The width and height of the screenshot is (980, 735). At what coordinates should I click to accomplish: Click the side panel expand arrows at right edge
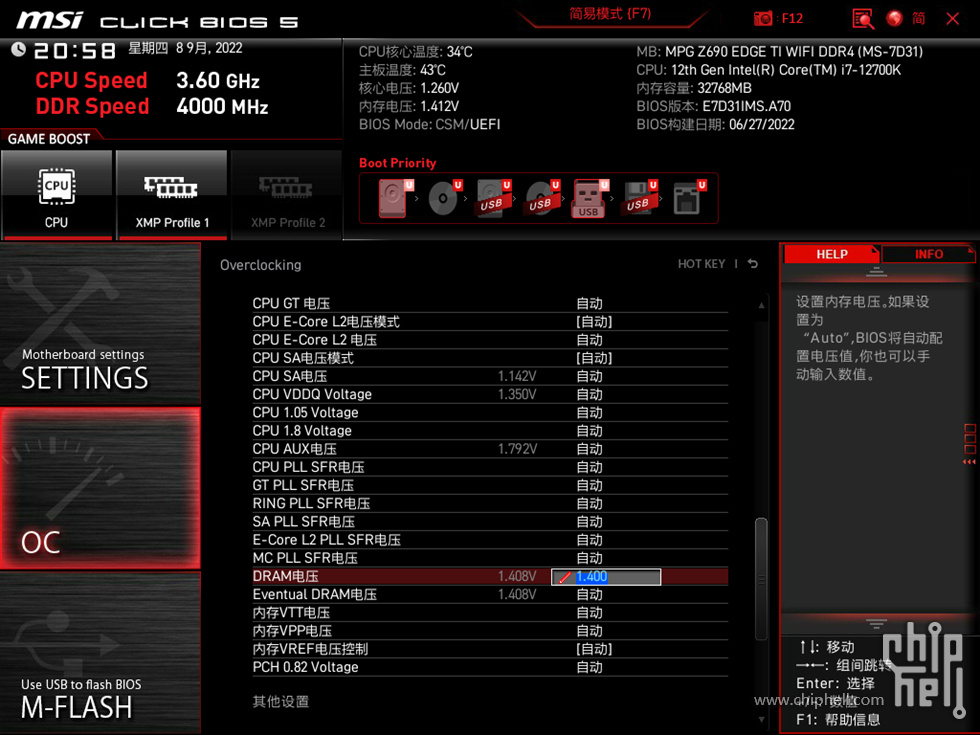click(x=969, y=462)
